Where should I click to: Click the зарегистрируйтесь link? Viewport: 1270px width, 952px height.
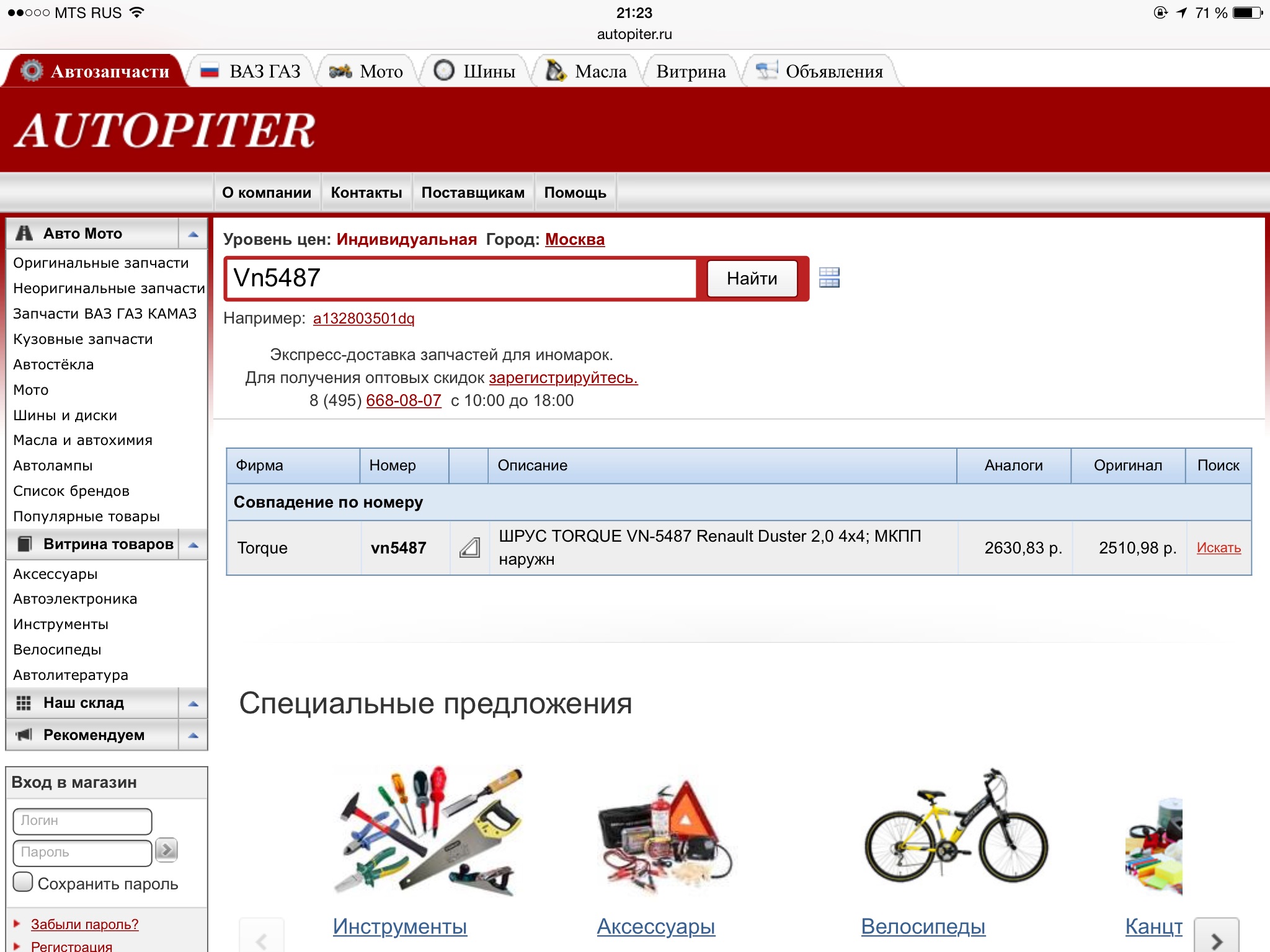tap(563, 377)
